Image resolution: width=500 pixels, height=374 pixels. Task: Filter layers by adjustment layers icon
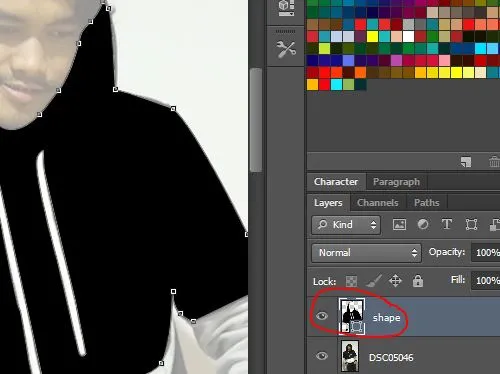tap(423, 224)
